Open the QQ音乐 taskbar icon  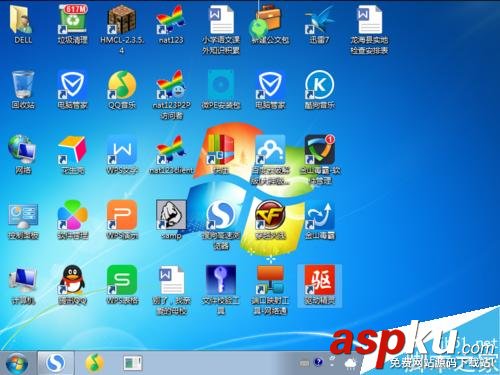click(x=94, y=363)
